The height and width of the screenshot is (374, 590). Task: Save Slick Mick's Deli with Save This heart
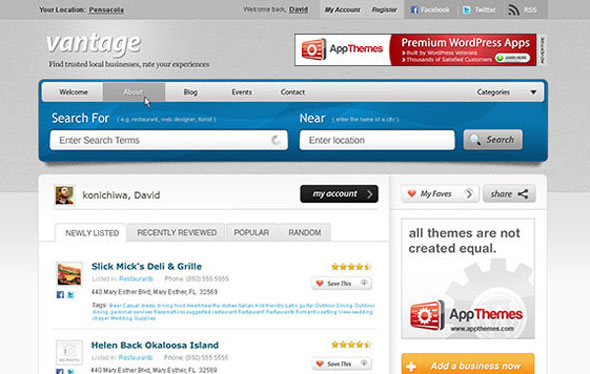341,283
